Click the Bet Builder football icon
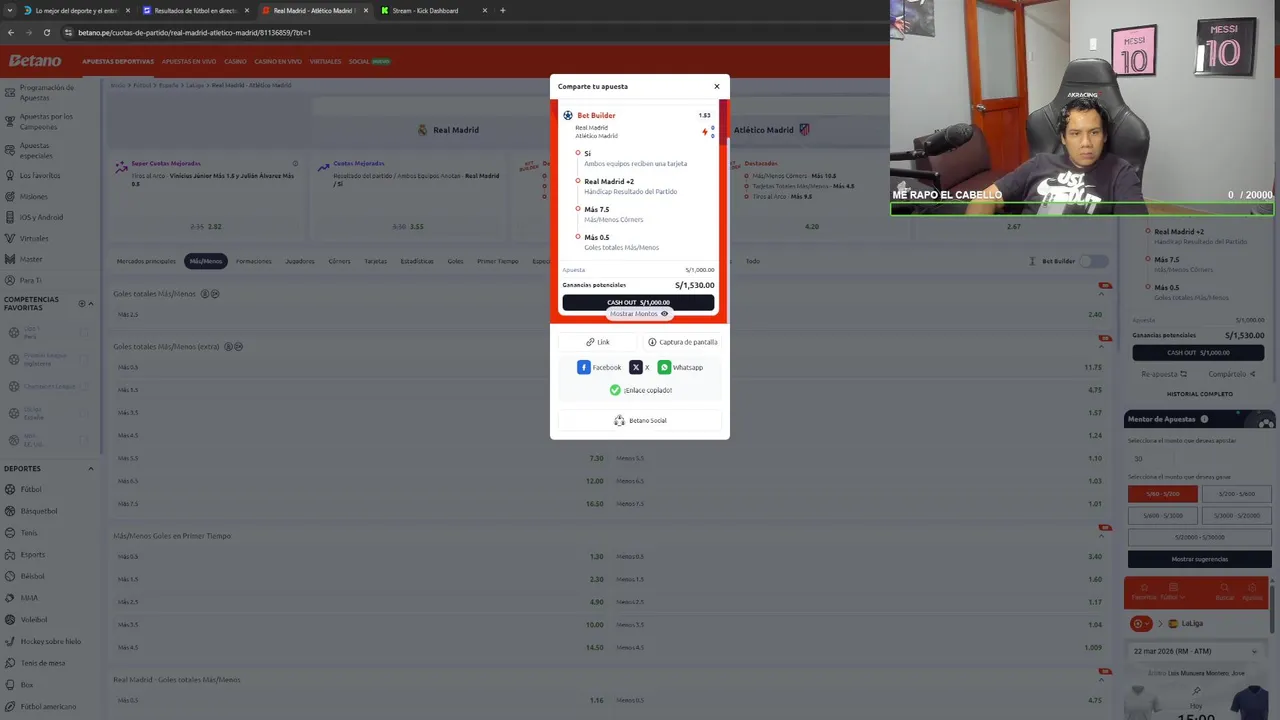Image resolution: width=1280 pixels, height=720 pixels. tap(568, 115)
